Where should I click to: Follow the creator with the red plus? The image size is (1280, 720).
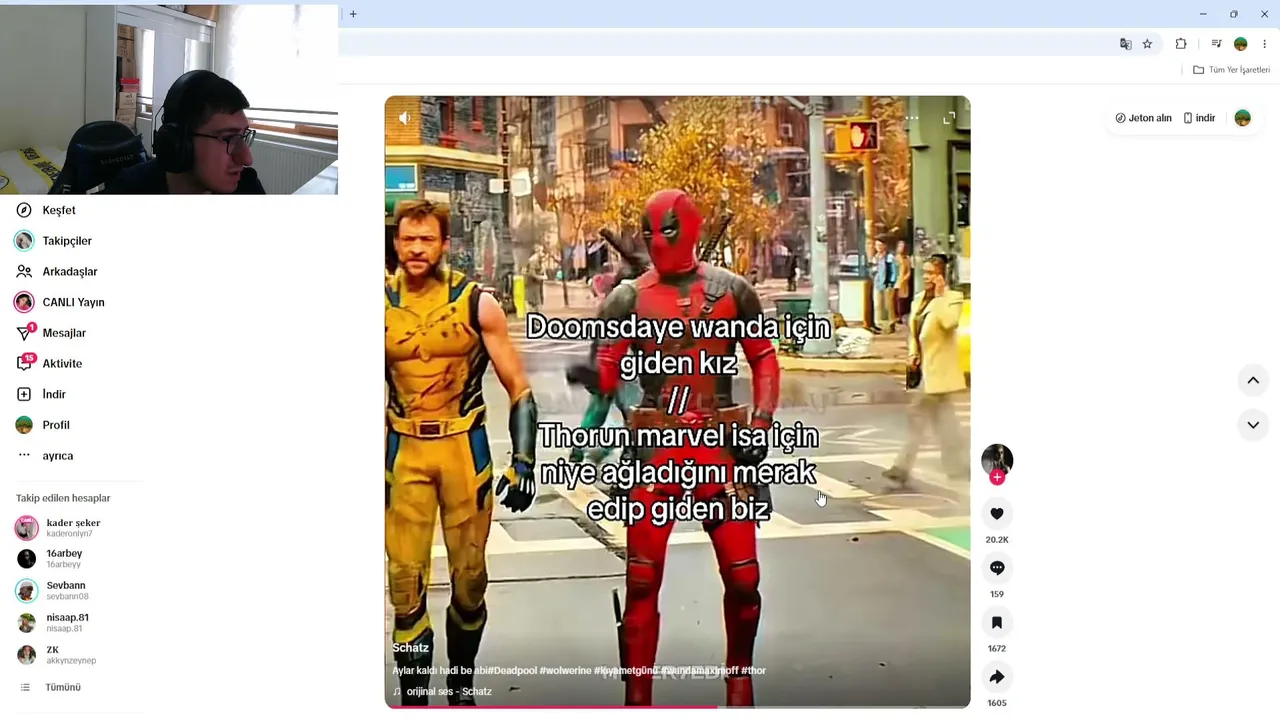997,478
